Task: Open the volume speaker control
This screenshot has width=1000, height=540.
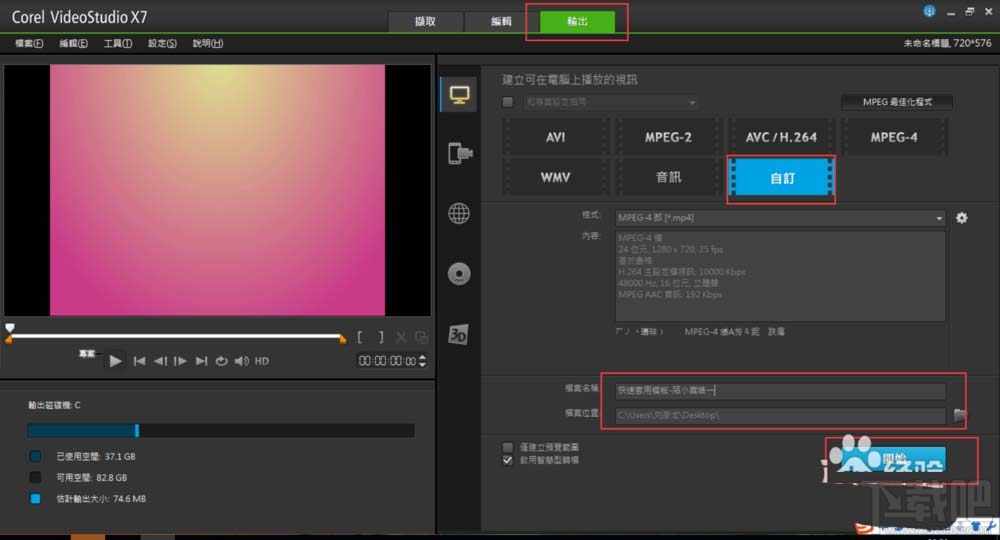Action: click(x=241, y=361)
